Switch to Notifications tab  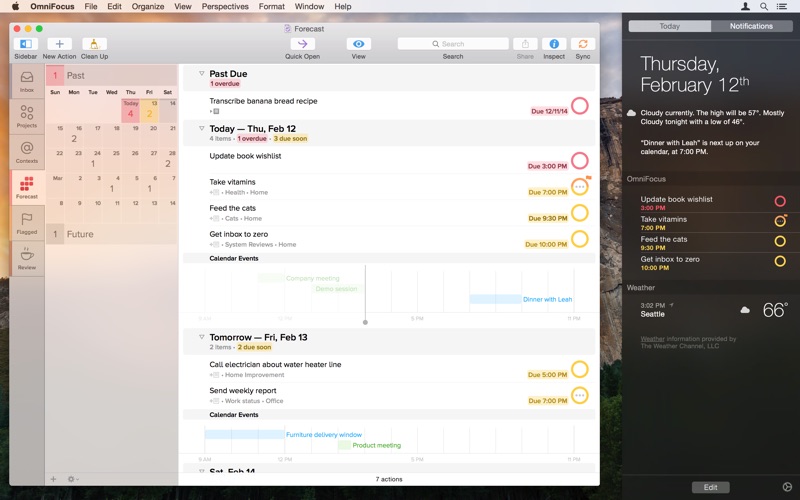point(751,26)
